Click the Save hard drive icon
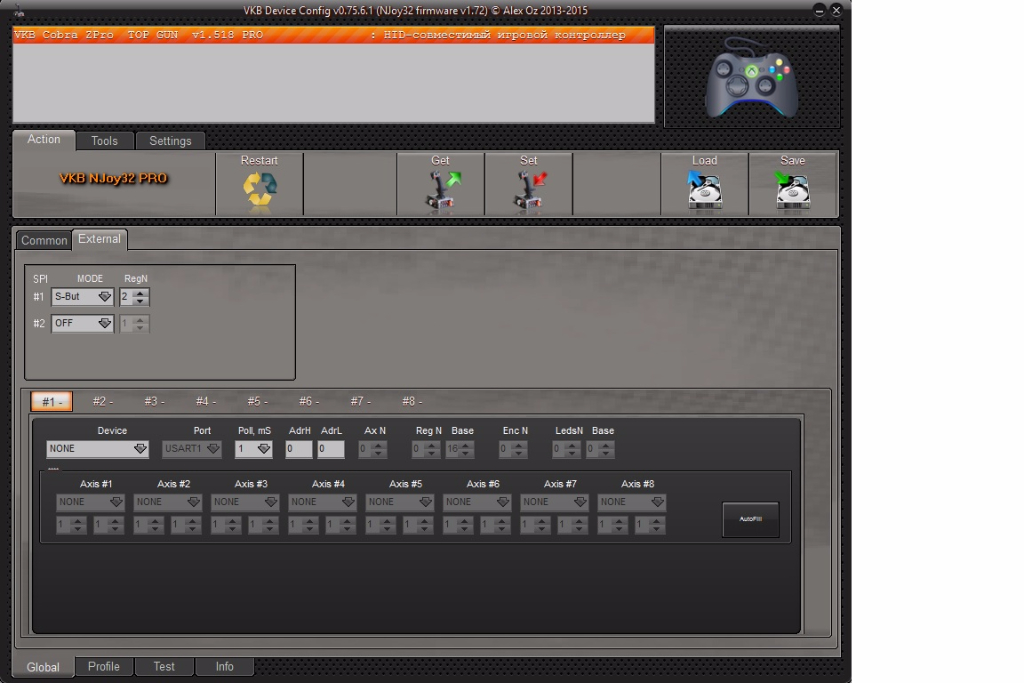The width and height of the screenshot is (1024, 683). 792,190
